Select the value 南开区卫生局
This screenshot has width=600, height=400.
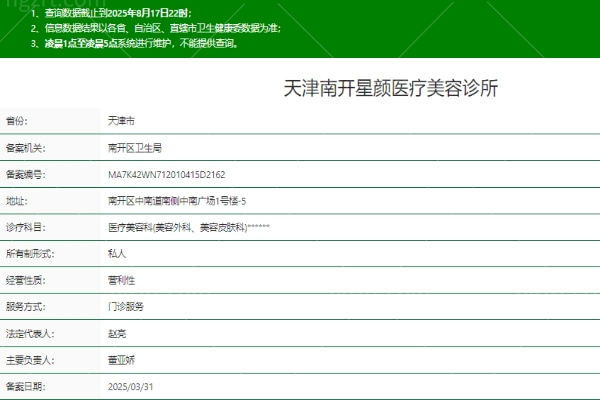[x=135, y=148]
